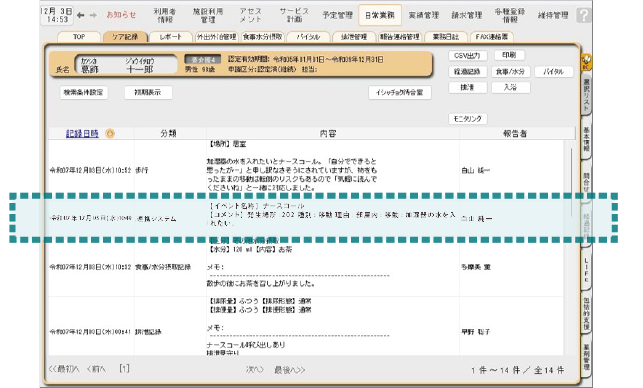Switch to the 報告連絡管理 tab
This screenshot has width=643, height=388.
click(399, 37)
